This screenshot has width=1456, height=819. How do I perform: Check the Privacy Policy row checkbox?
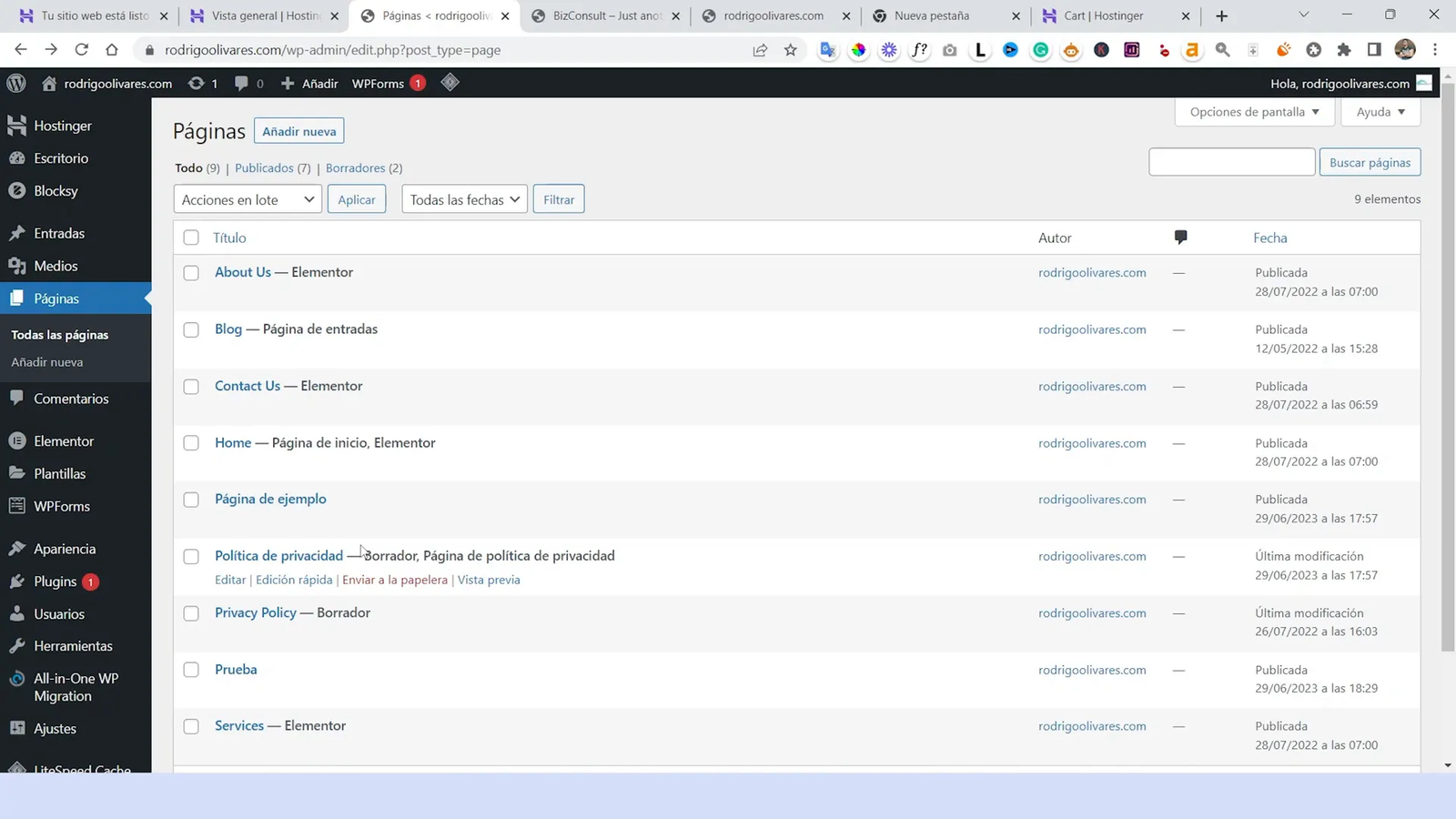[191, 613]
